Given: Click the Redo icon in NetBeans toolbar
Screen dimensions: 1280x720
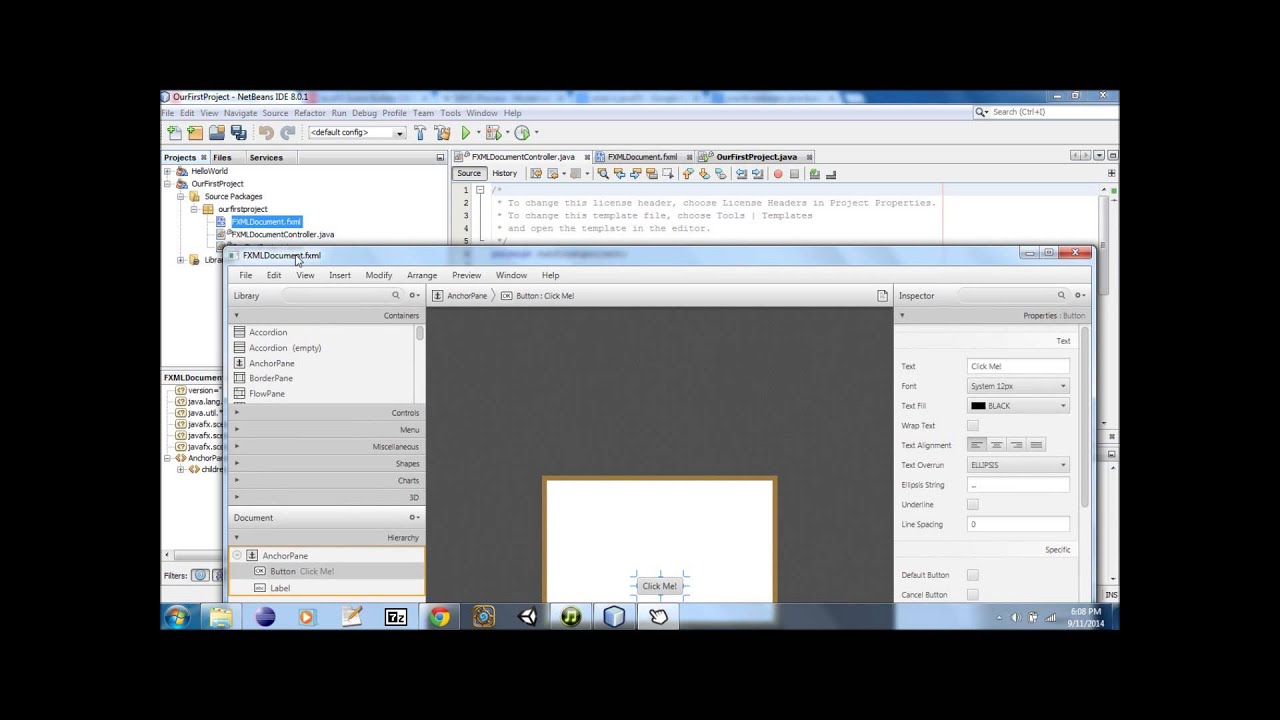Looking at the screenshot, I should pos(287,132).
